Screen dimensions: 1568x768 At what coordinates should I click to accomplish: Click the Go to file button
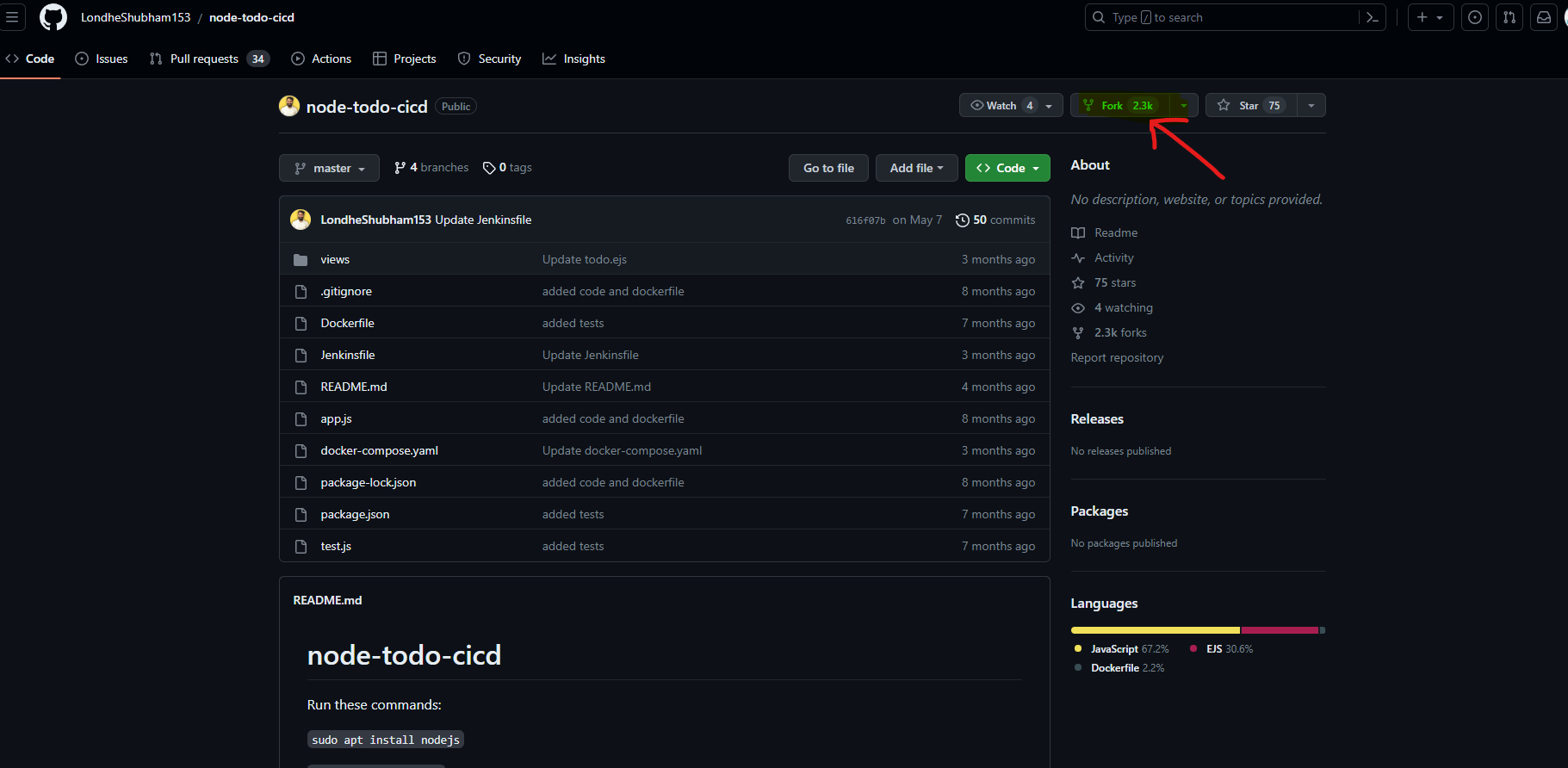tap(828, 168)
